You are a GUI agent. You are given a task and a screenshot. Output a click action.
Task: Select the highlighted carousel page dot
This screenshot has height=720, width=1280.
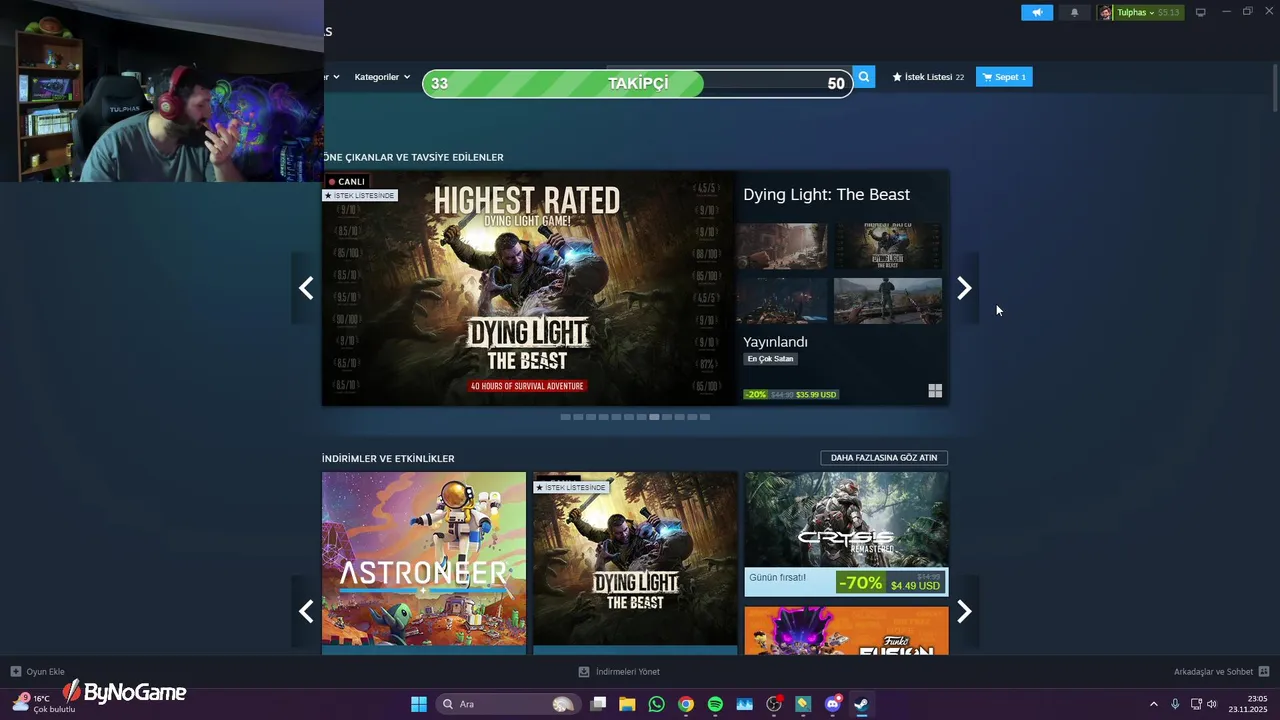654,417
